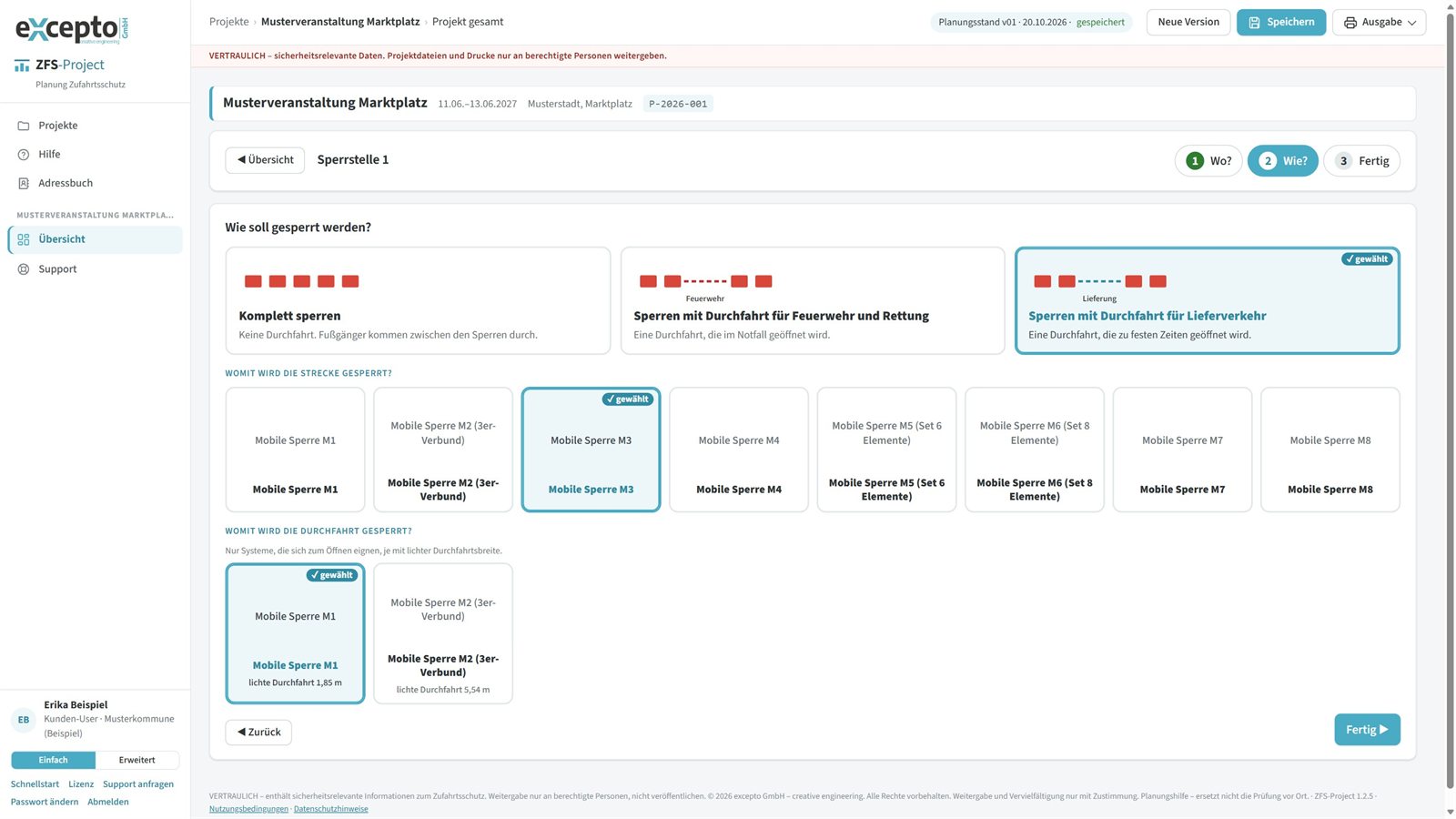Click the Adressbuch icon
The image size is (1456, 819).
(24, 183)
